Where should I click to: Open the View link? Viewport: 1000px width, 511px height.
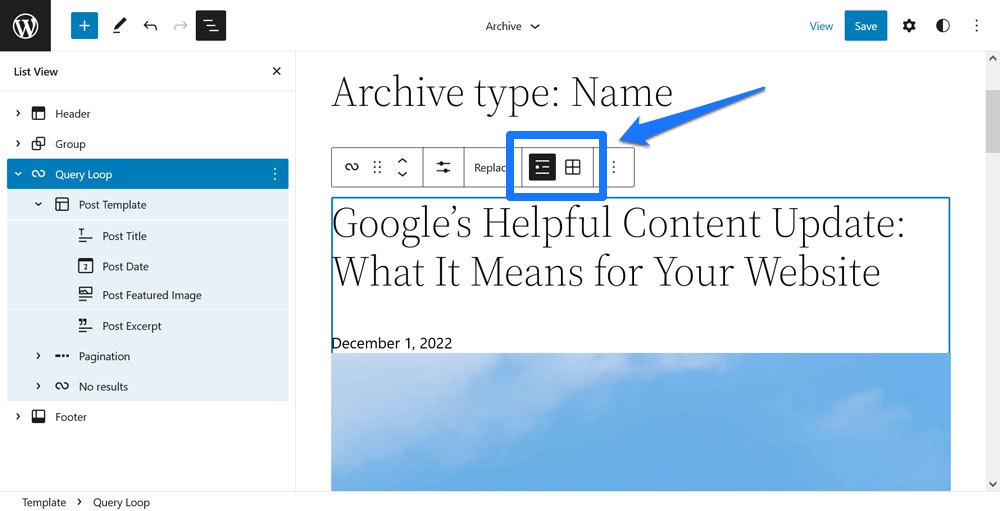pyautogui.click(x=821, y=26)
